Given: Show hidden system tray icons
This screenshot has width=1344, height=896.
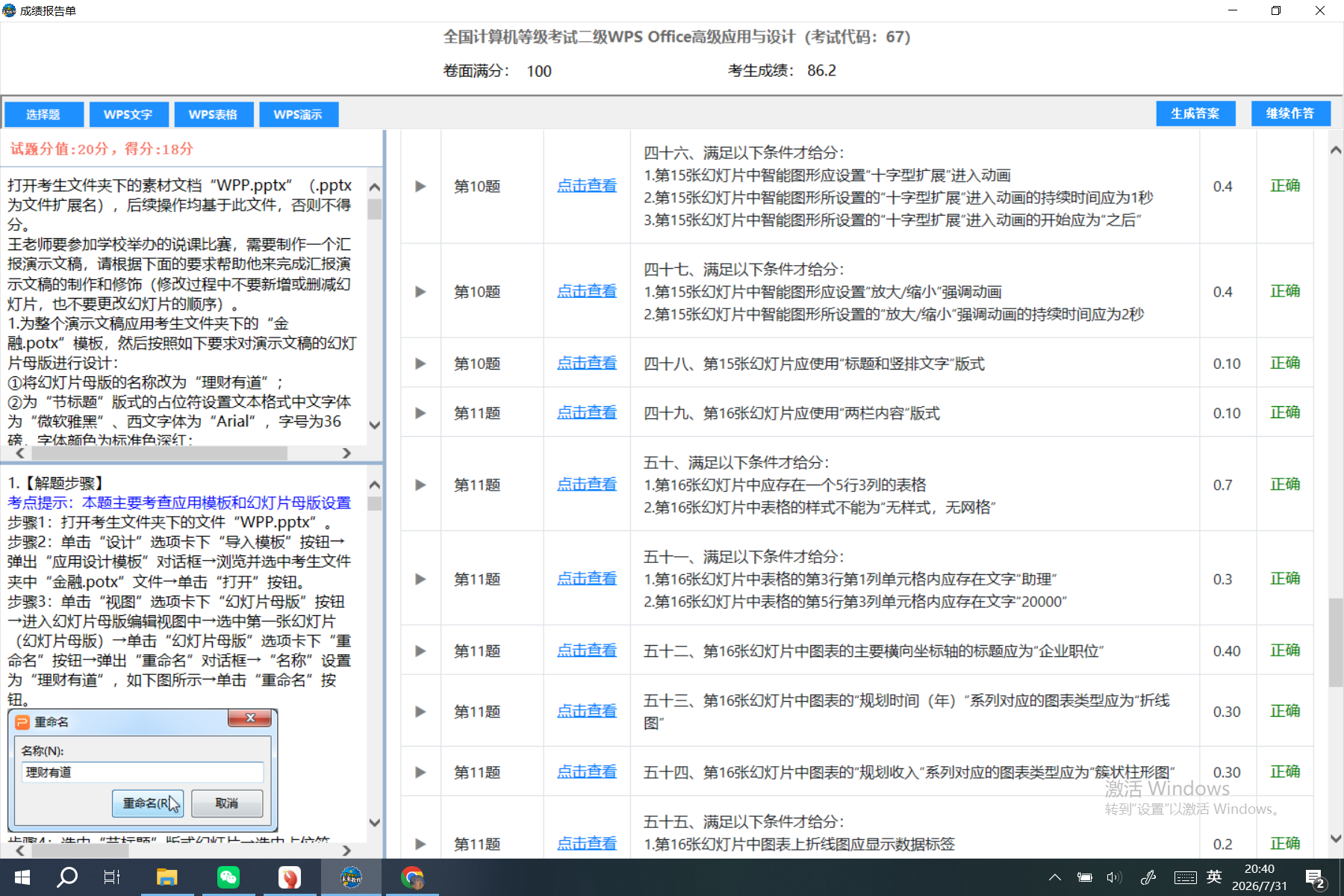Looking at the screenshot, I should tap(1054, 877).
